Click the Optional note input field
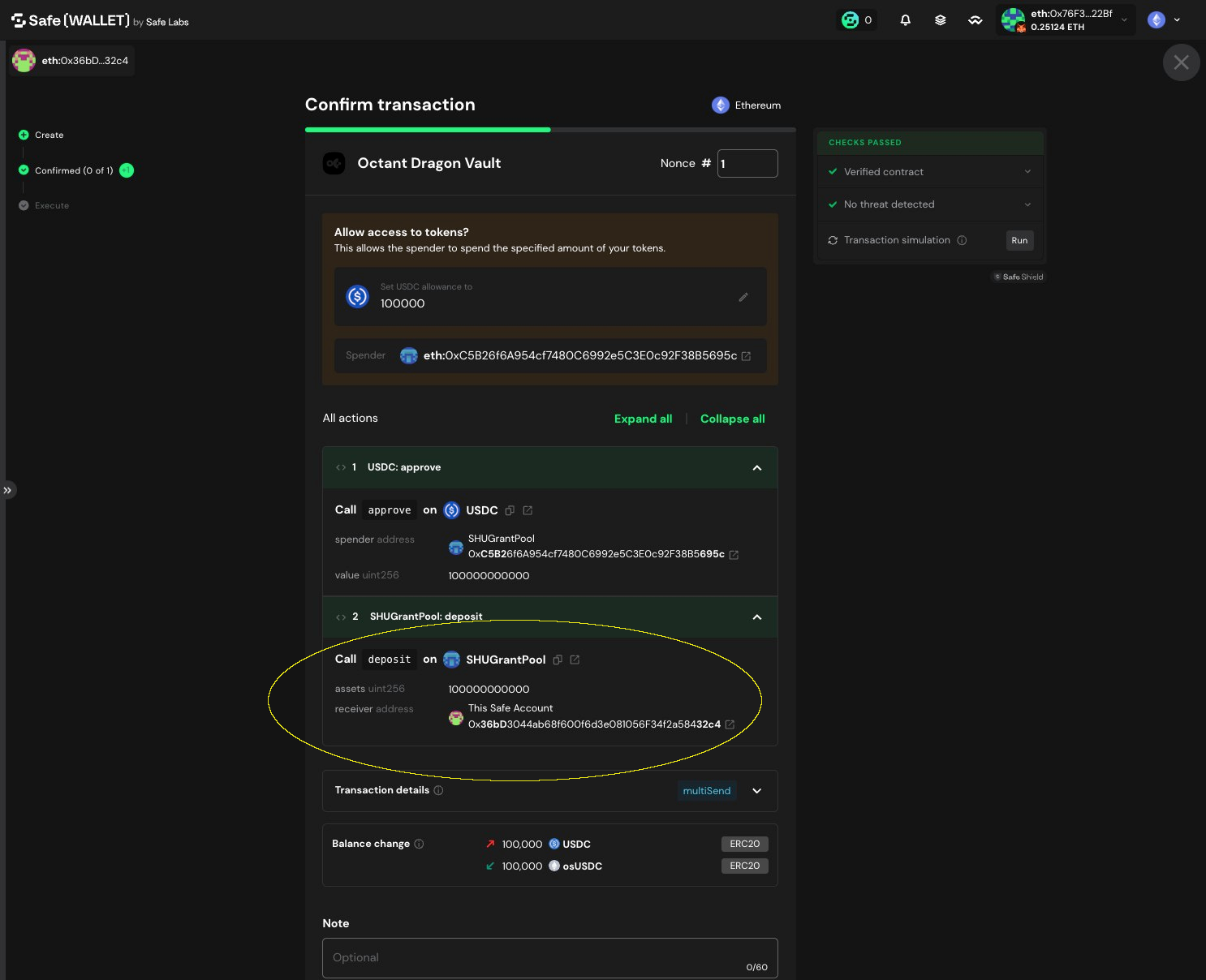 [550, 958]
